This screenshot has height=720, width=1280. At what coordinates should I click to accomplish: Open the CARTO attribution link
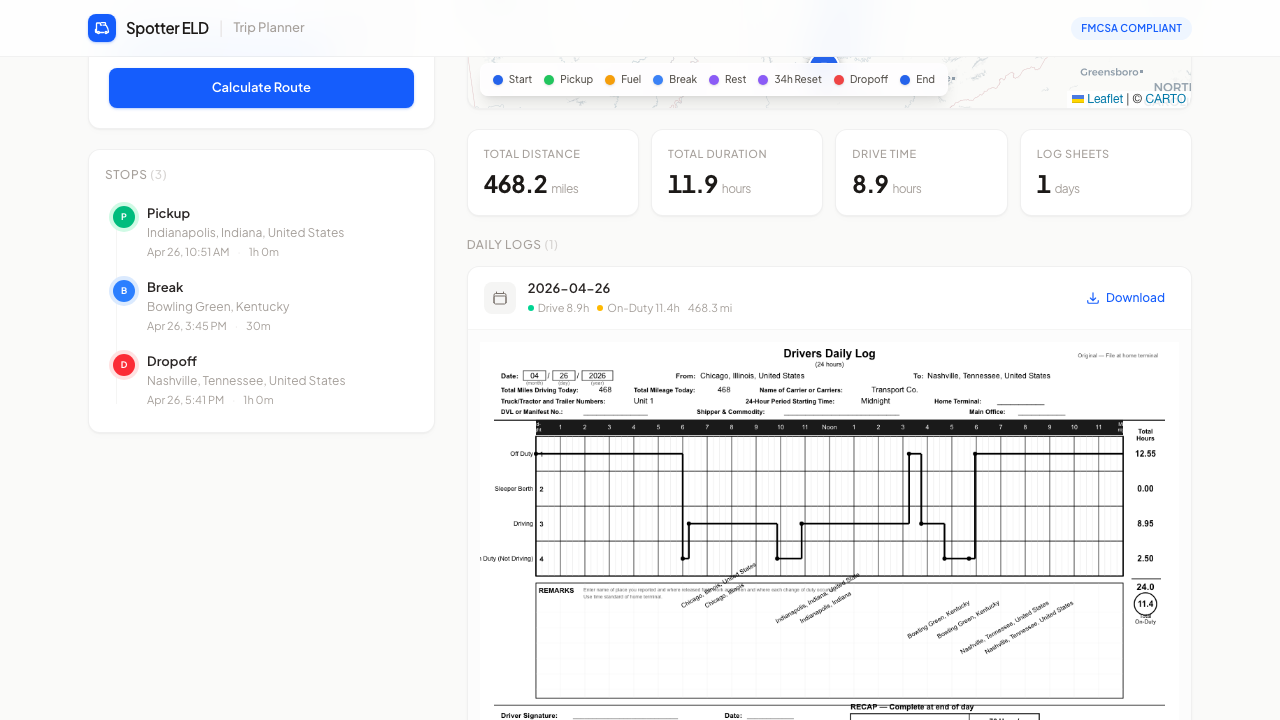click(x=1165, y=99)
